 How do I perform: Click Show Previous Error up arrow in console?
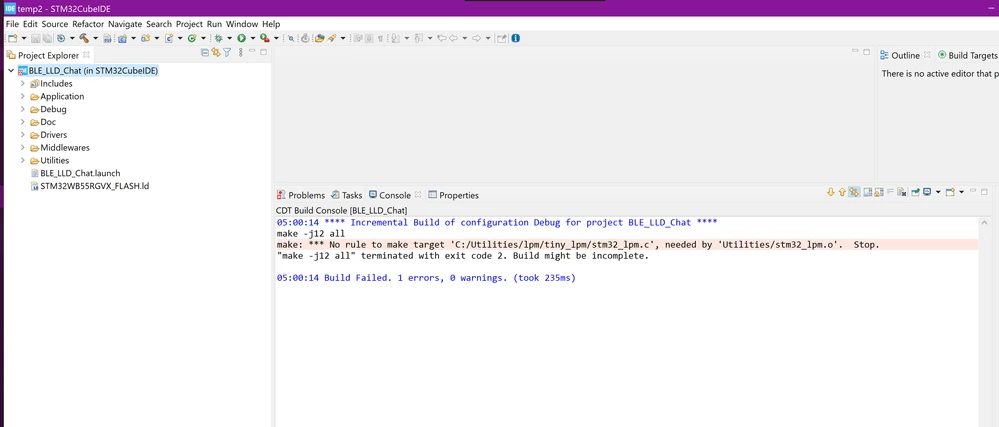coord(842,192)
